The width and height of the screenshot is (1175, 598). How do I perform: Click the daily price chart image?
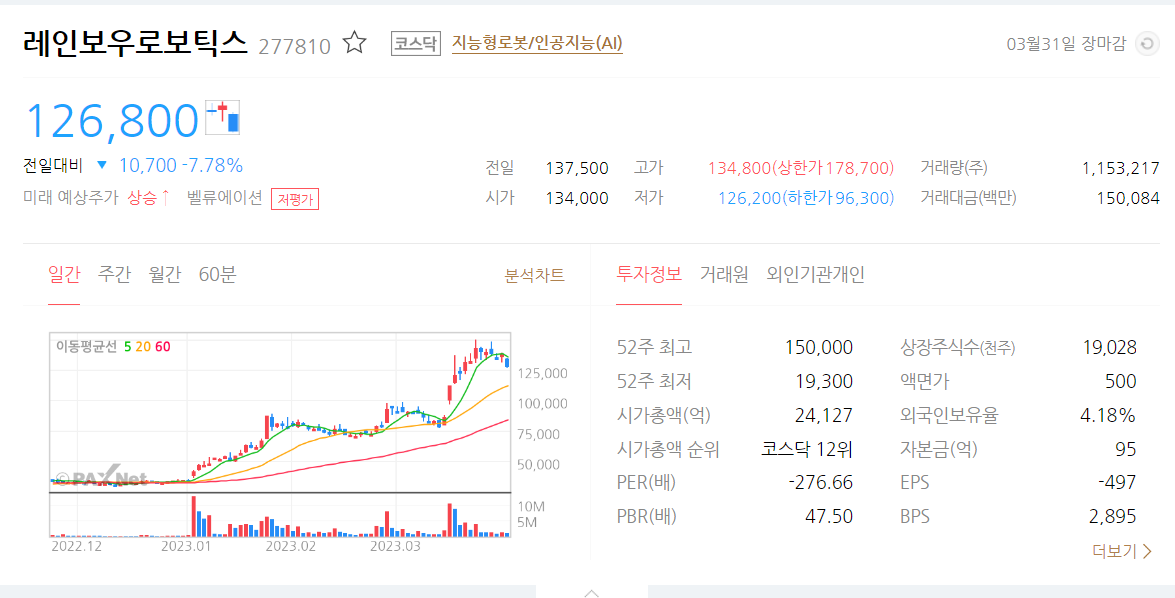click(x=280, y=412)
